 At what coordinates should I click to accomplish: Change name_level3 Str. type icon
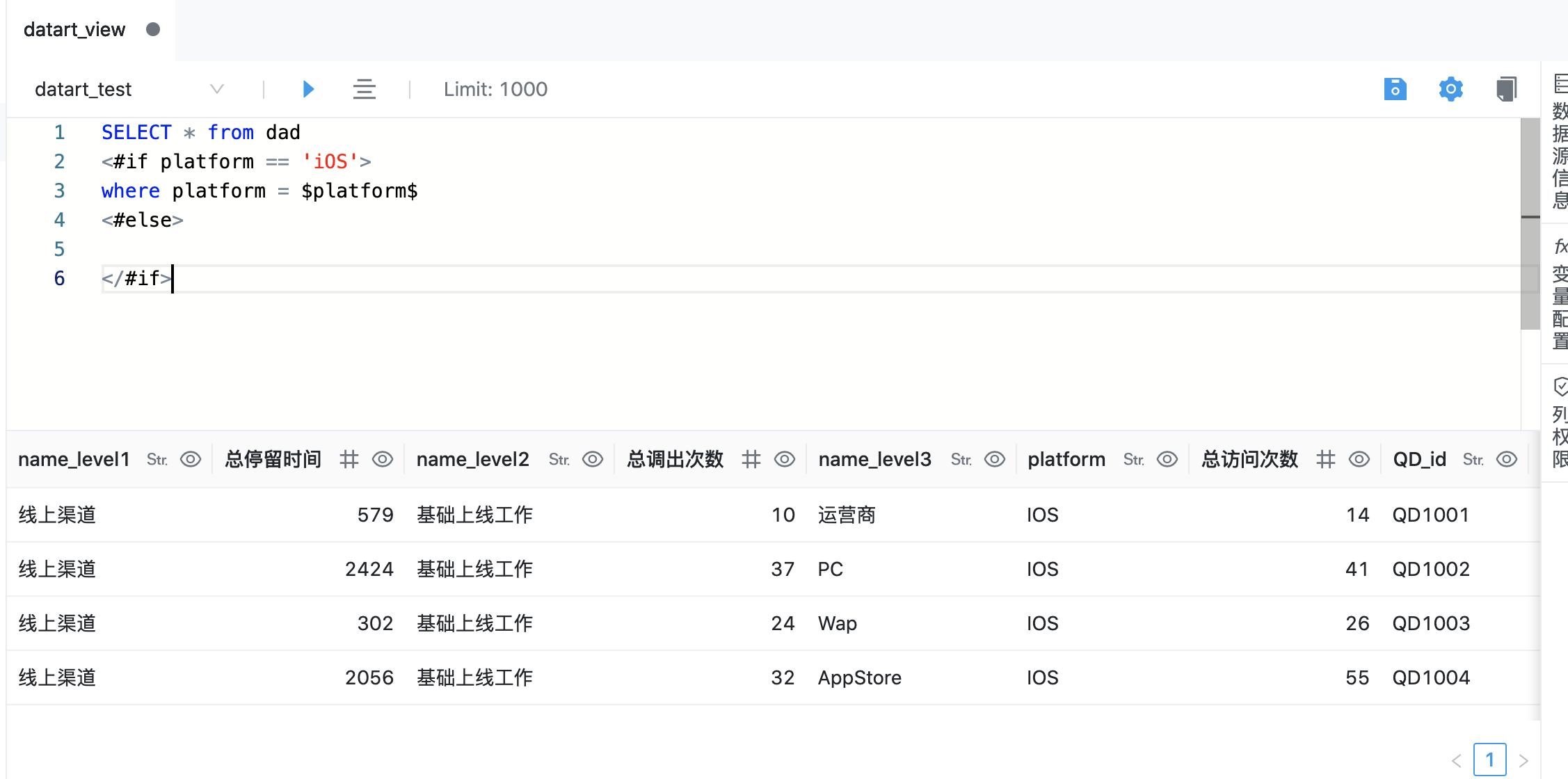pyautogui.click(x=961, y=460)
